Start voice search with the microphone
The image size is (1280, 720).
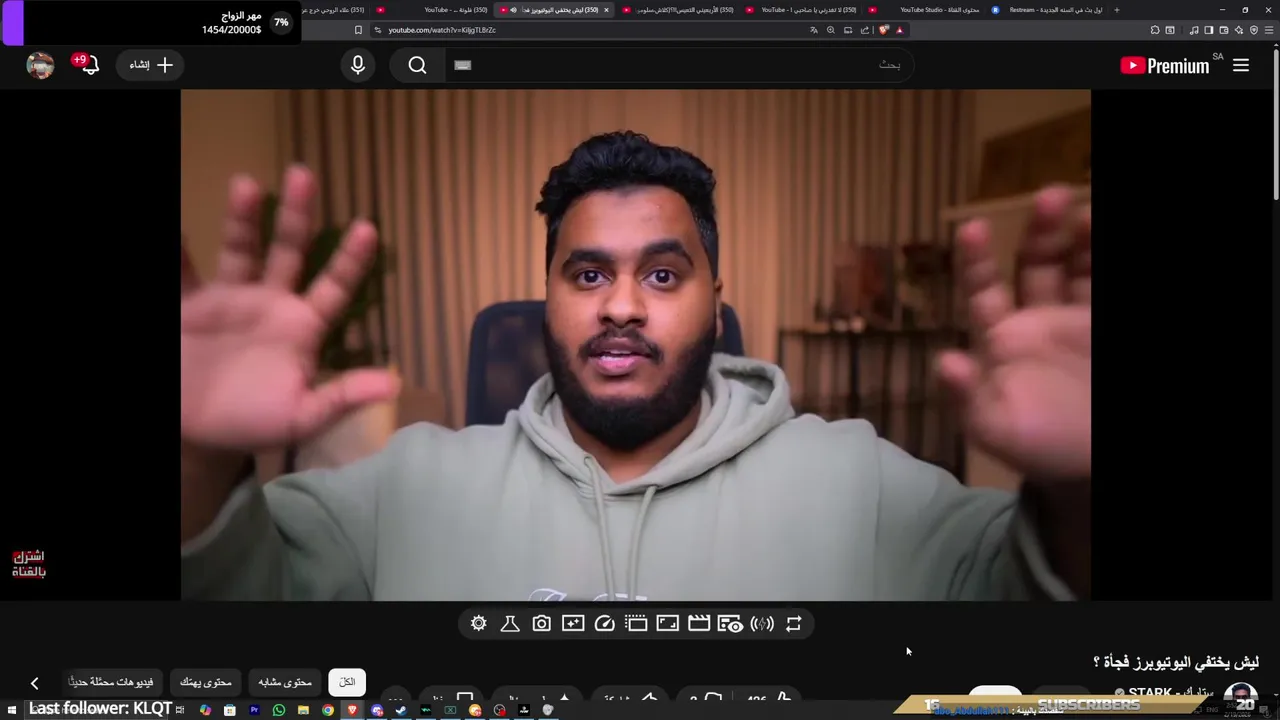358,65
